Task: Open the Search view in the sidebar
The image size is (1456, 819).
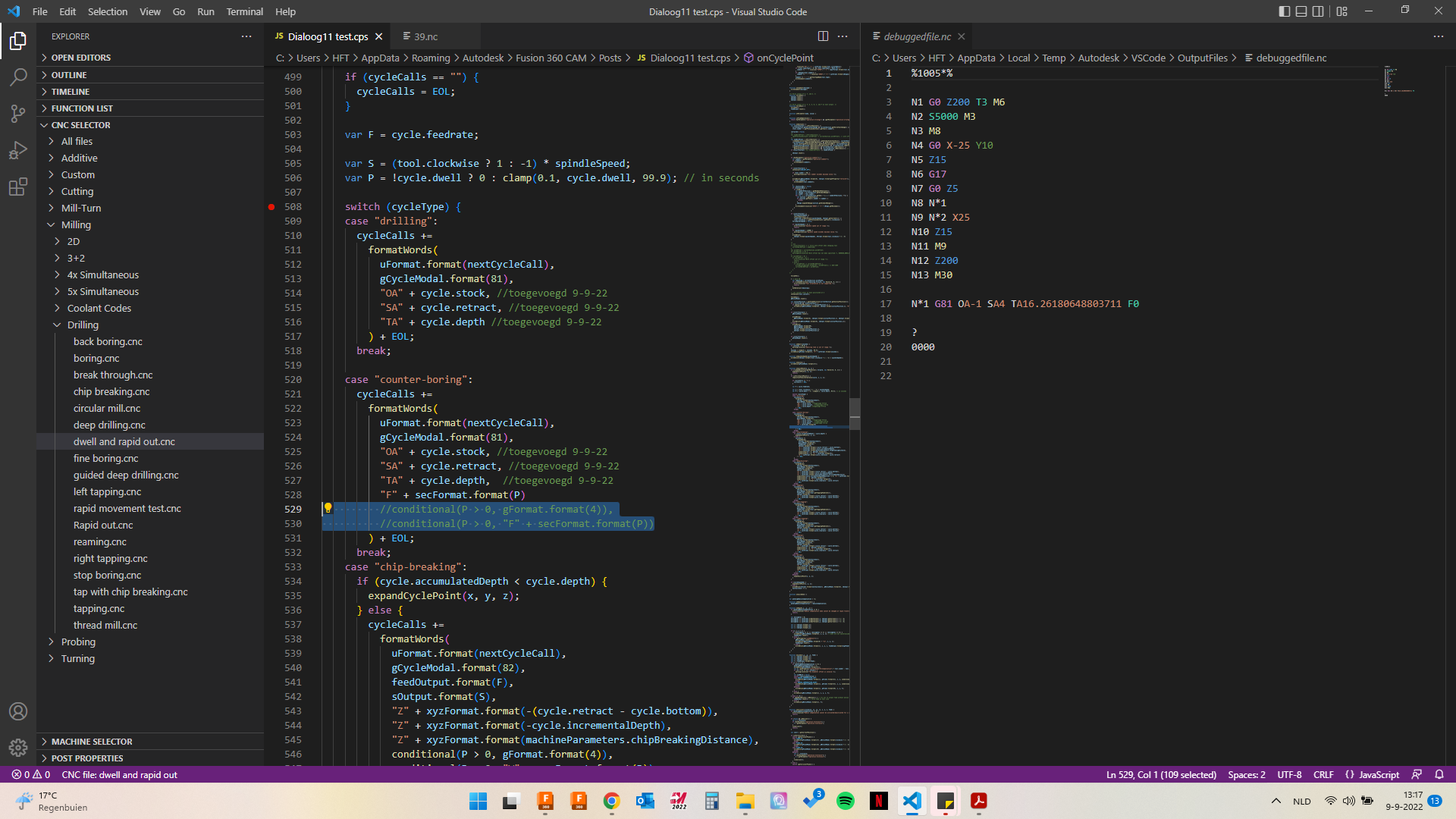Action: tap(18, 77)
